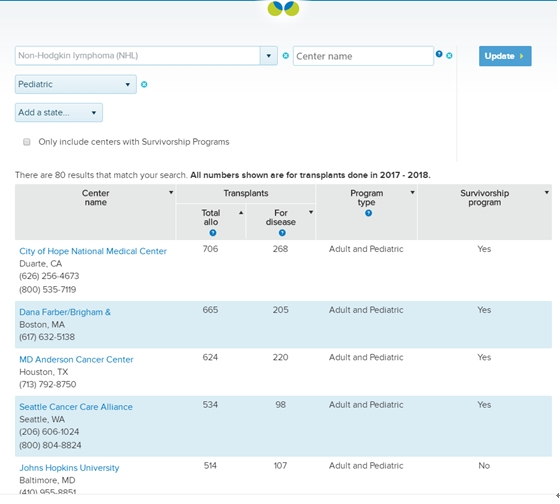This screenshot has height=504, width=560.
Task: Open the Add a state dropdown
Action: coord(59,113)
